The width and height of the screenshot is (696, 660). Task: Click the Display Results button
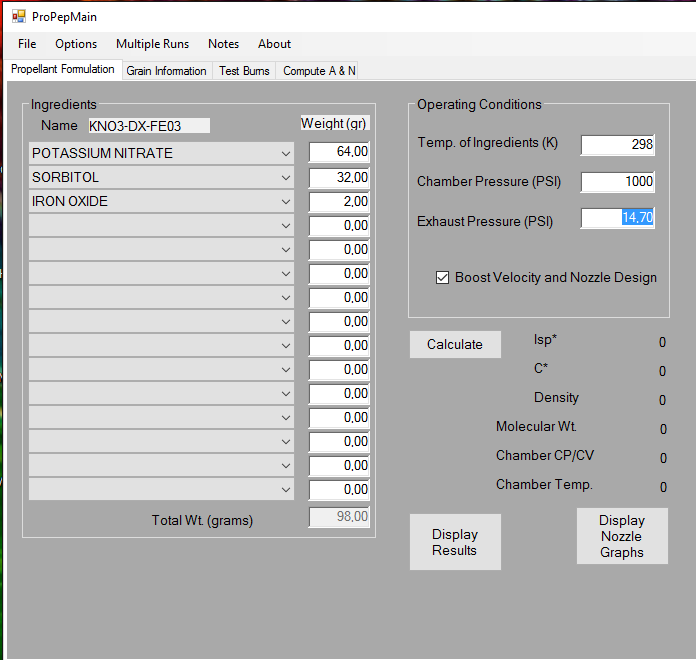(455, 542)
